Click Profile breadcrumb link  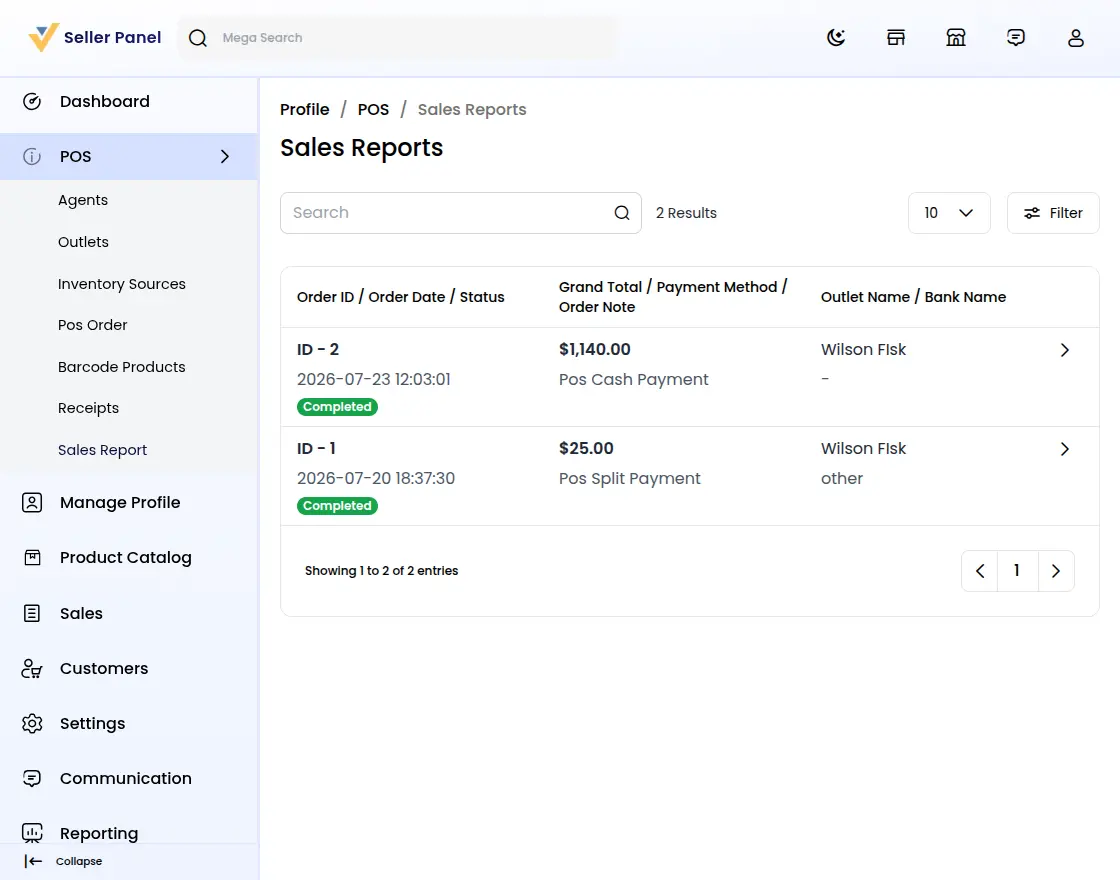click(x=305, y=109)
